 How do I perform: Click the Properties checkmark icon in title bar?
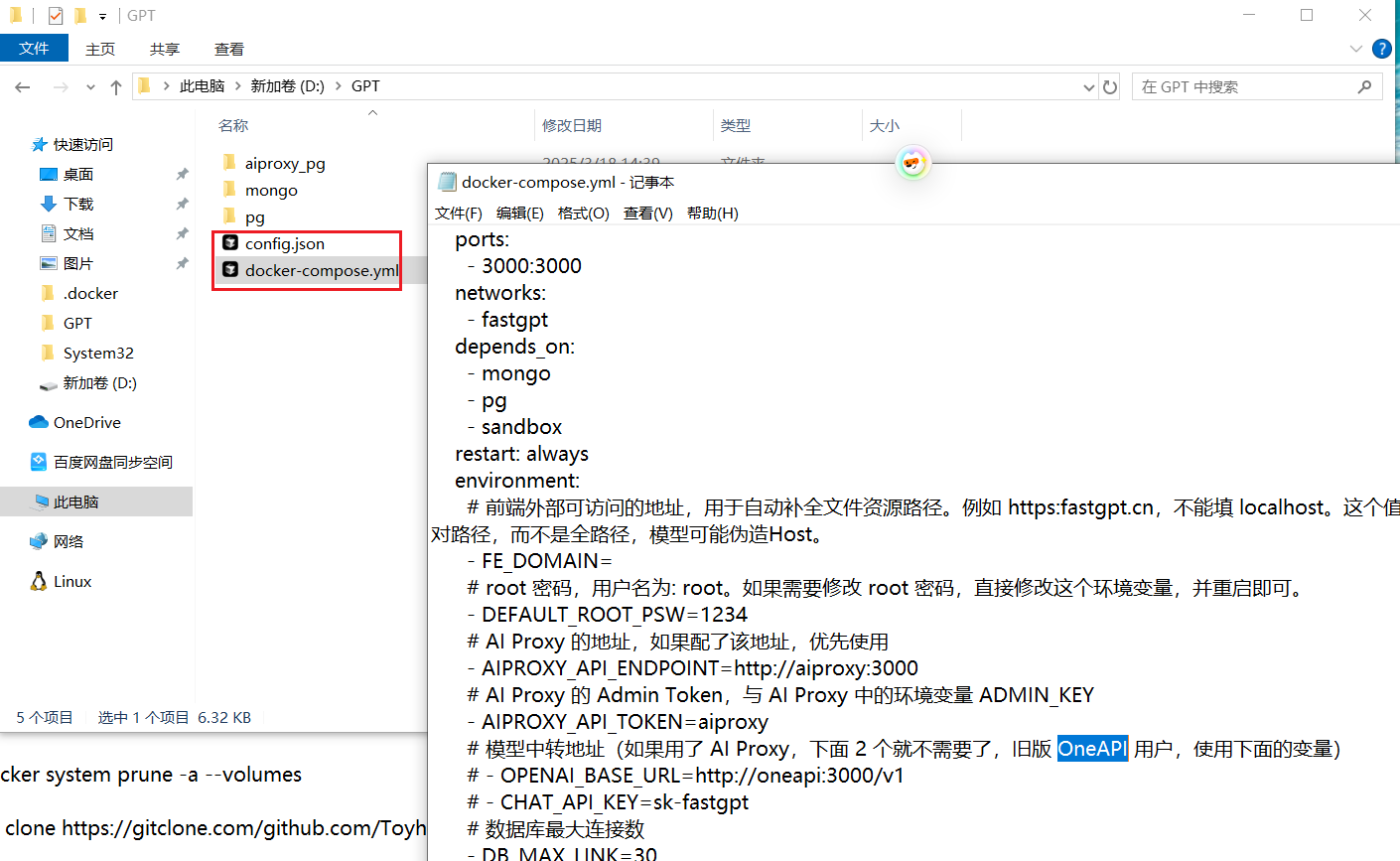point(56,16)
